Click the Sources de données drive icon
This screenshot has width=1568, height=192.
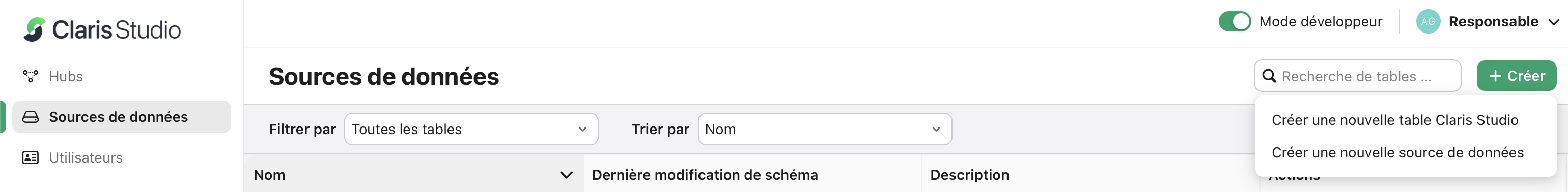click(31, 117)
